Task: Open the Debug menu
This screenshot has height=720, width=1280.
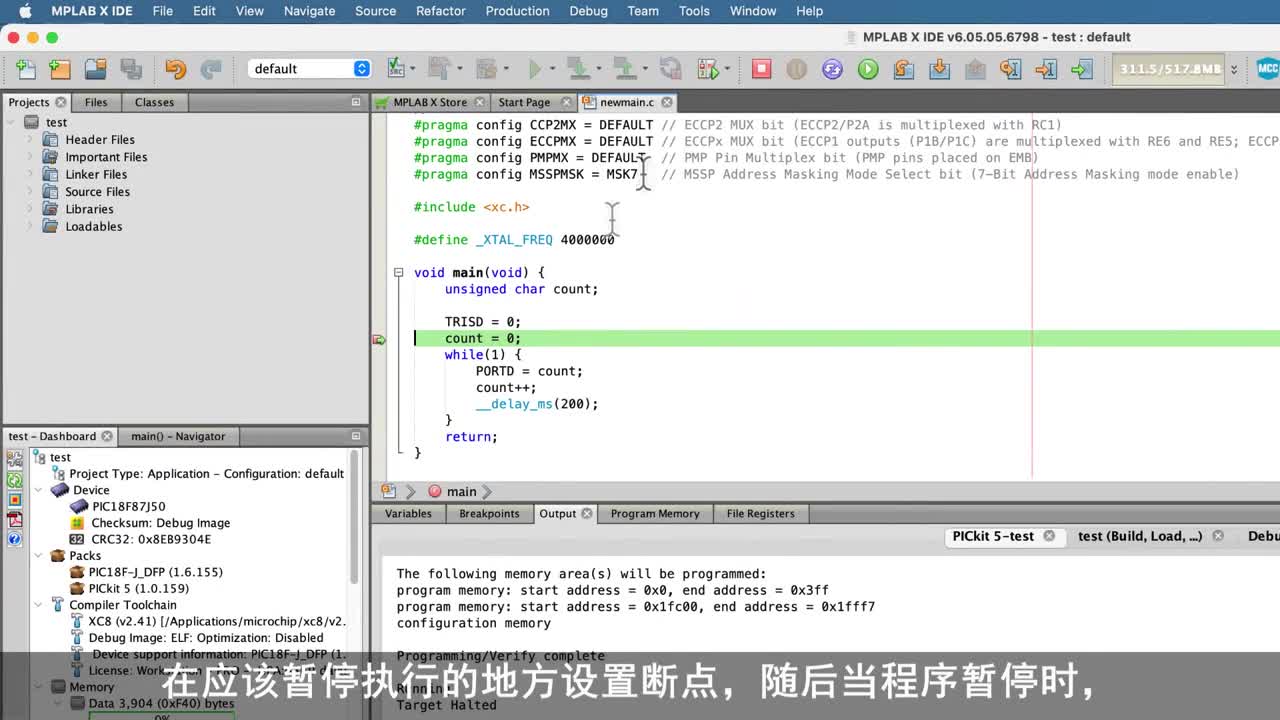Action: (588, 11)
